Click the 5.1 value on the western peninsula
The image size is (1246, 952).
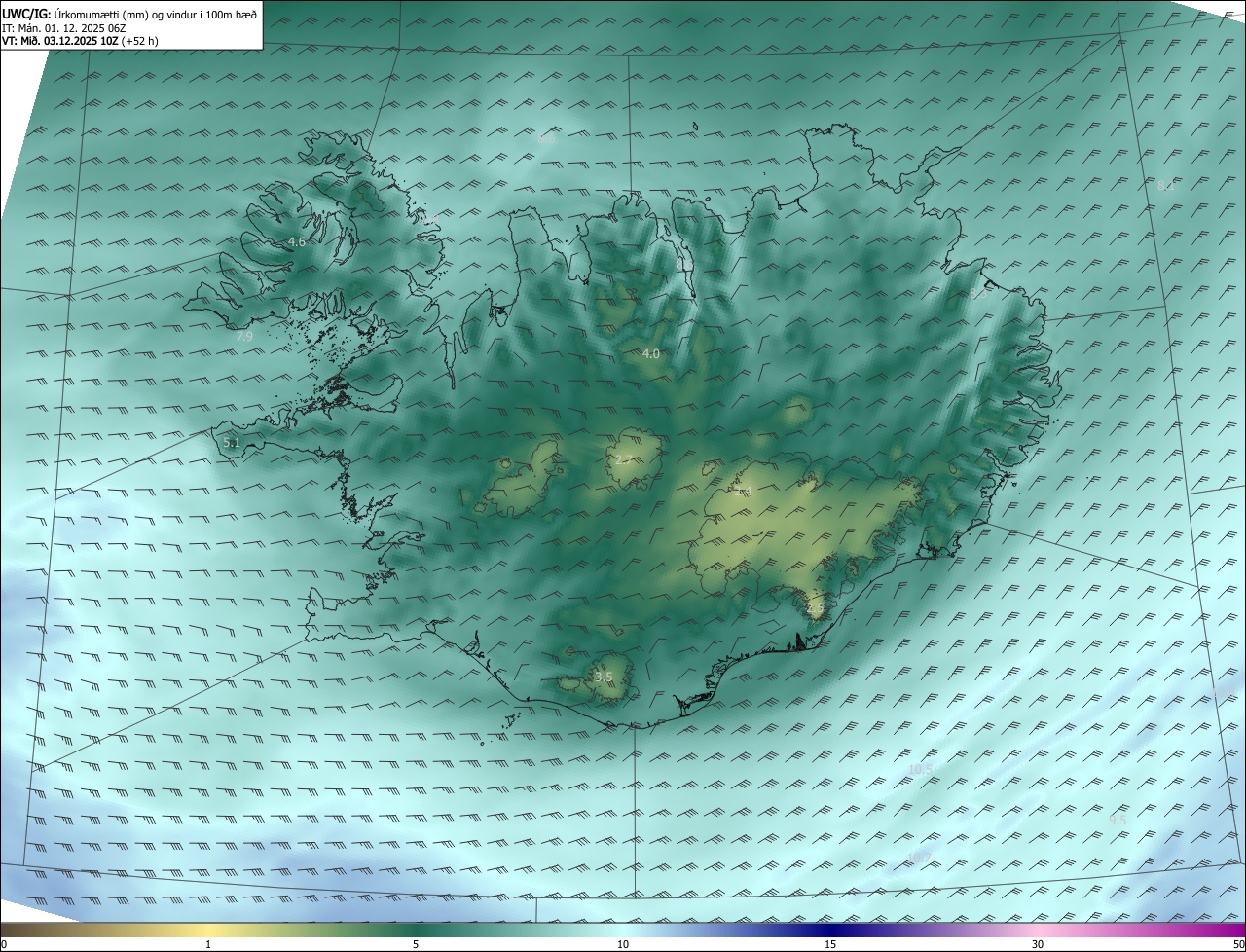point(232,443)
